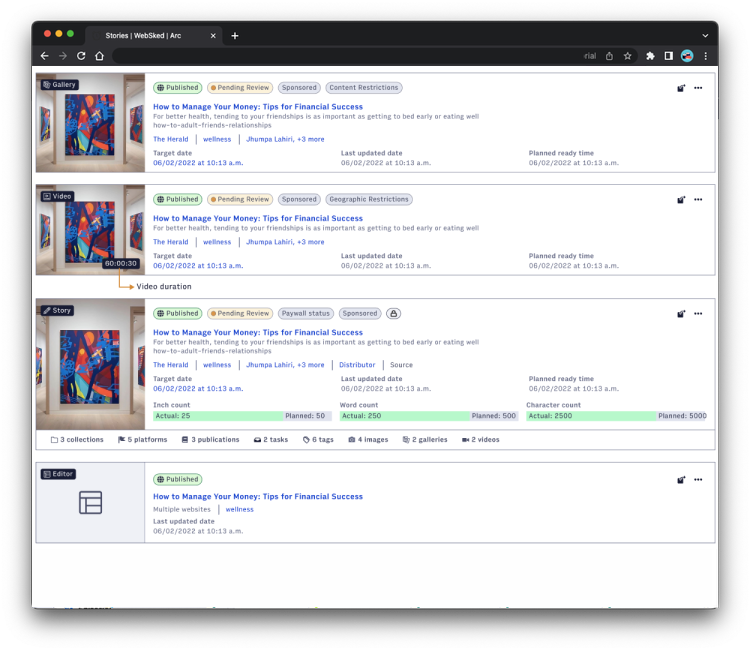750x651 pixels.
Task: Select the Stories | WebSked | Arc tab
Action: pos(154,36)
